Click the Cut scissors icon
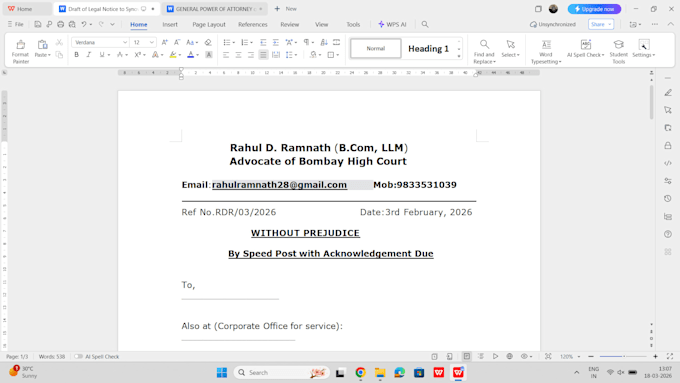Image resolution: width=680 pixels, height=383 pixels. tap(59, 42)
